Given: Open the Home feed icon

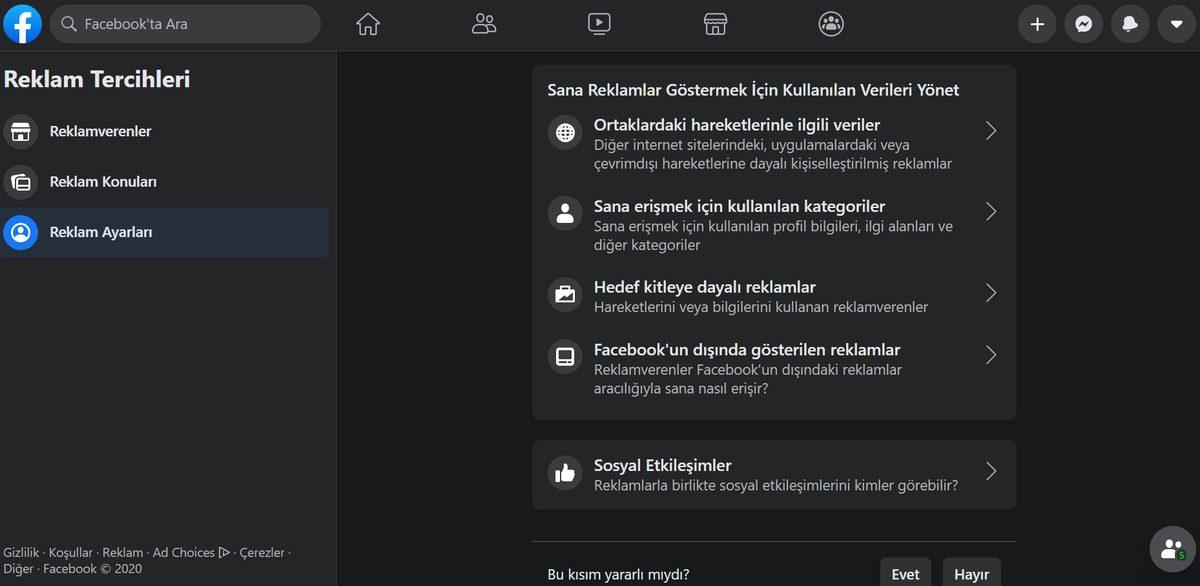Looking at the screenshot, I should pyautogui.click(x=367, y=23).
